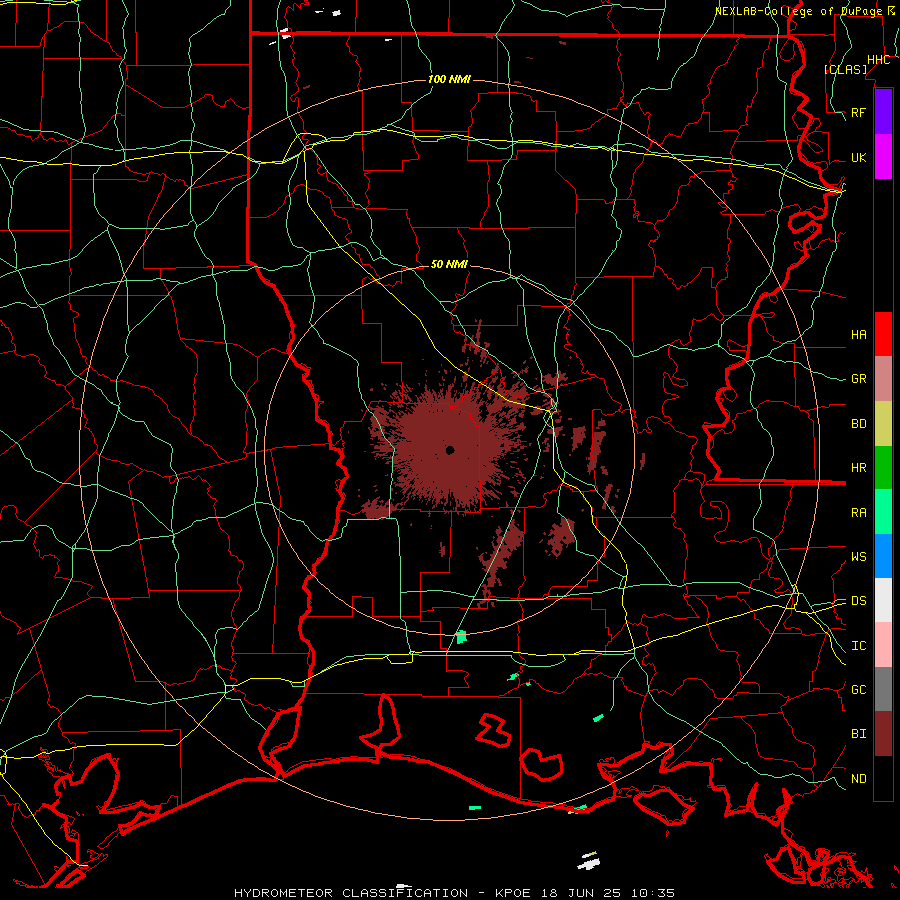The height and width of the screenshot is (900, 900).
Task: Select the "DS" legend label
Action: coord(858,600)
